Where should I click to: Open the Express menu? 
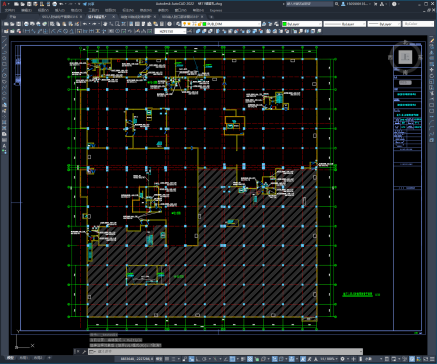pyautogui.click(x=215, y=10)
